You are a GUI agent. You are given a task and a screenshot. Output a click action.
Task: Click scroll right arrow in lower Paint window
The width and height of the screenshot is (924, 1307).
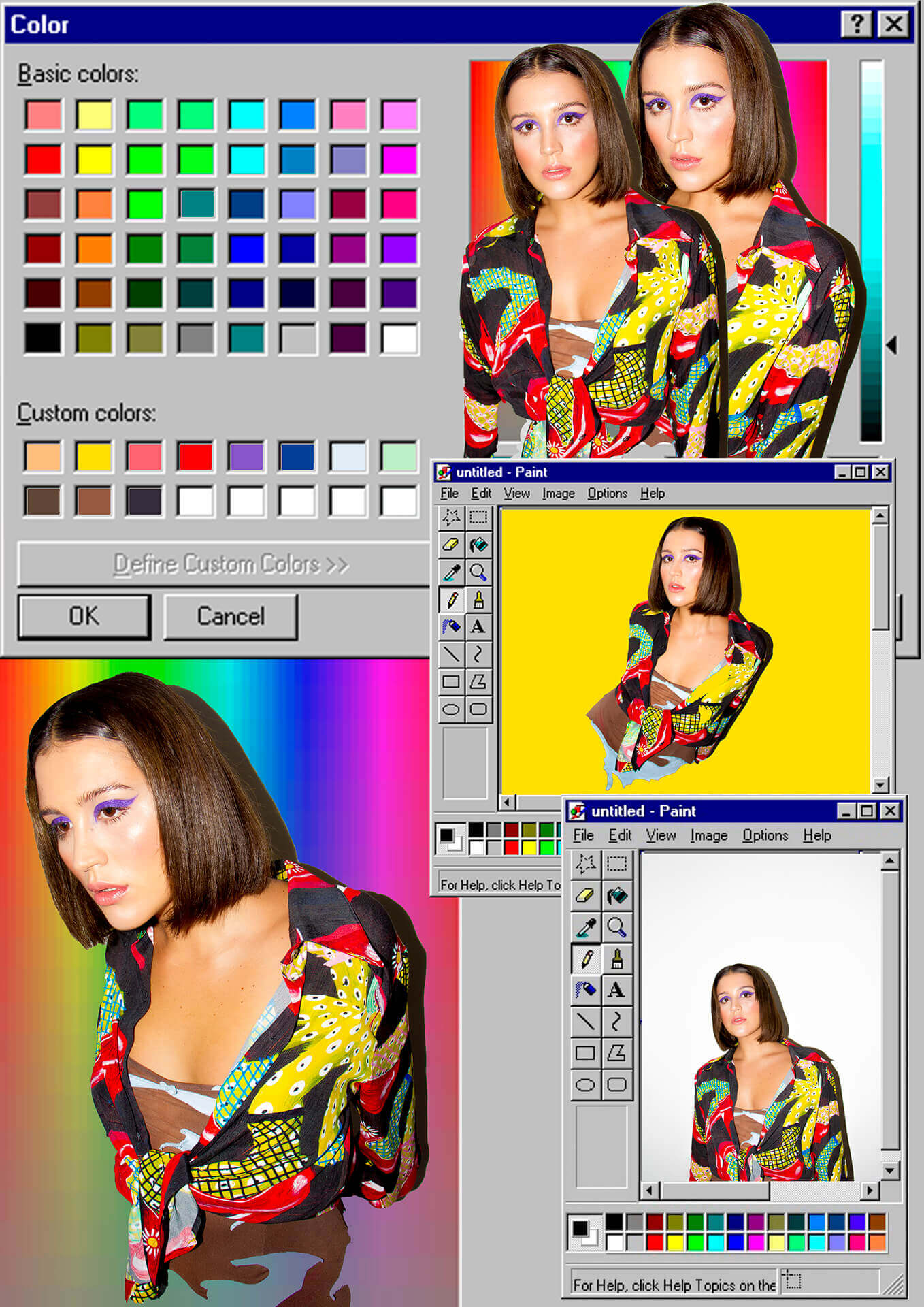tap(870, 1191)
